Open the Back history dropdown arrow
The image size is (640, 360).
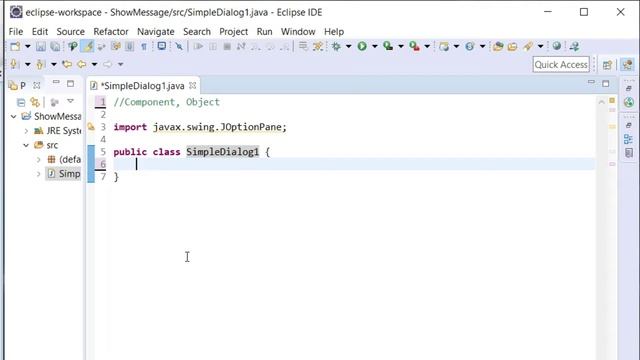(94, 64)
